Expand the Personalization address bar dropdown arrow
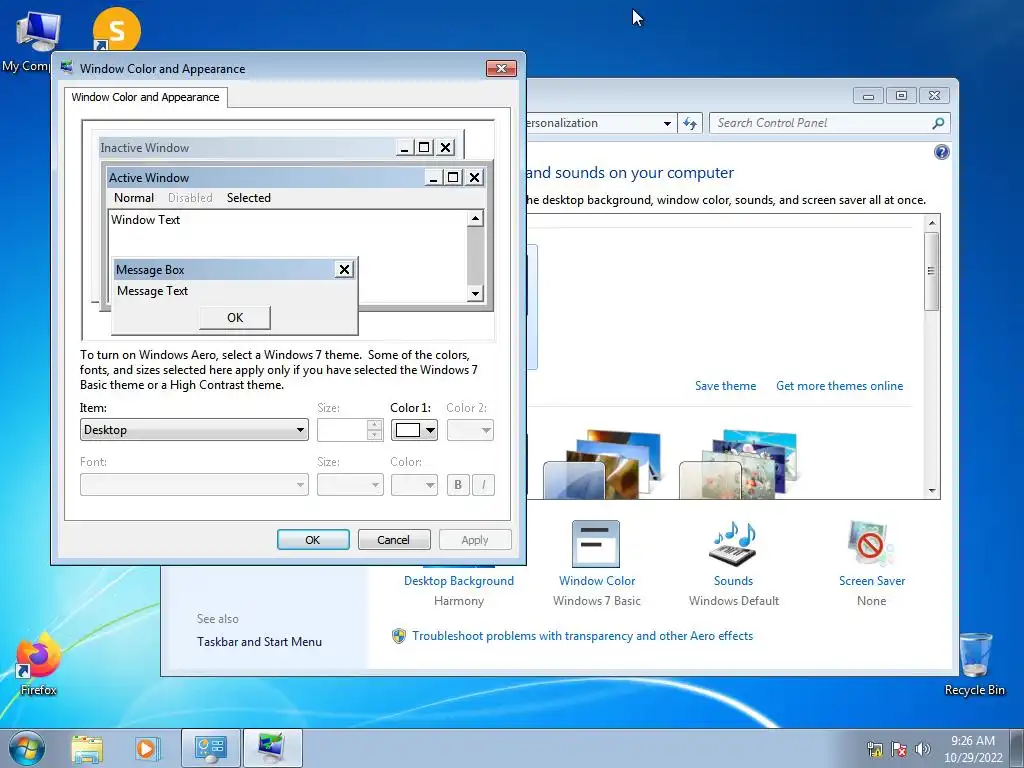The image size is (1024, 768). coord(667,123)
